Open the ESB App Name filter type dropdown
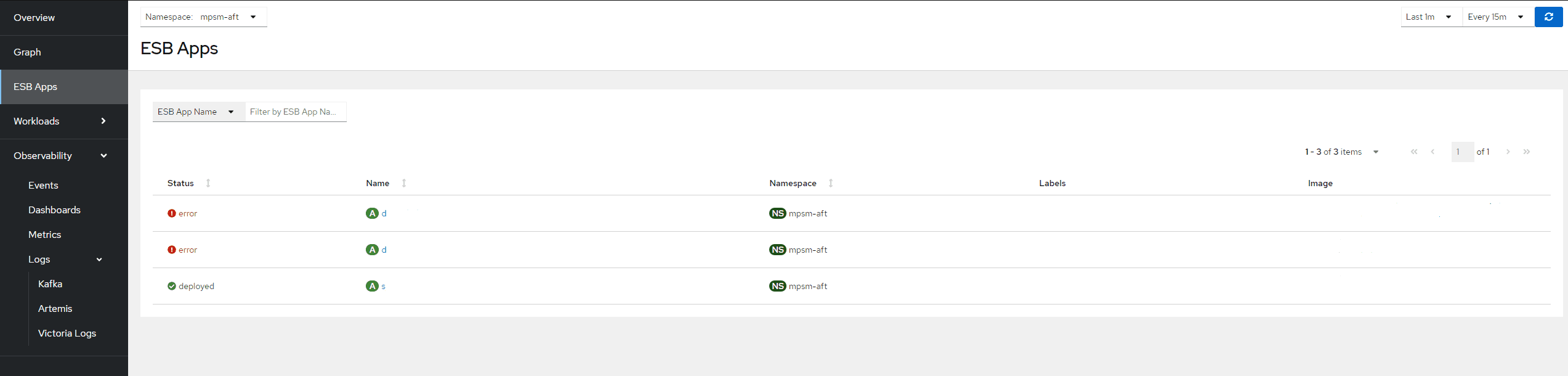Viewport: 1568px width, 376px height. (198, 112)
